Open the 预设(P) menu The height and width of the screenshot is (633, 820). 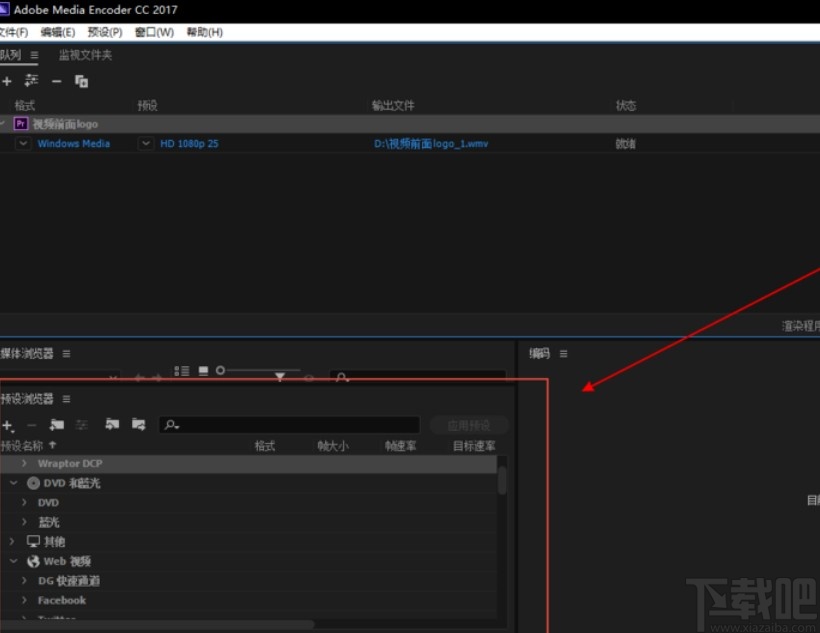(x=106, y=31)
